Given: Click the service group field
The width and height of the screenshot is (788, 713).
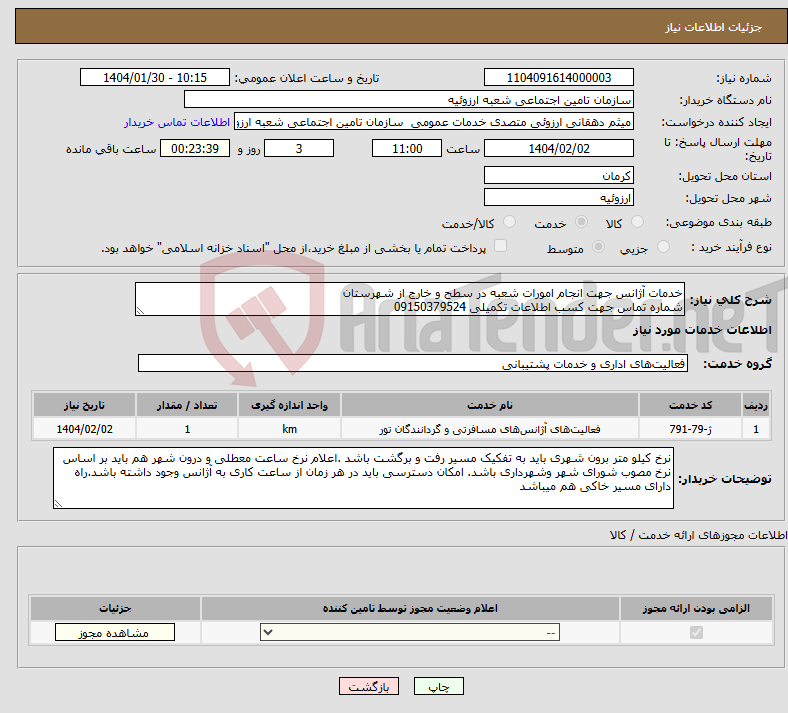Looking at the screenshot, I should [x=413, y=363].
